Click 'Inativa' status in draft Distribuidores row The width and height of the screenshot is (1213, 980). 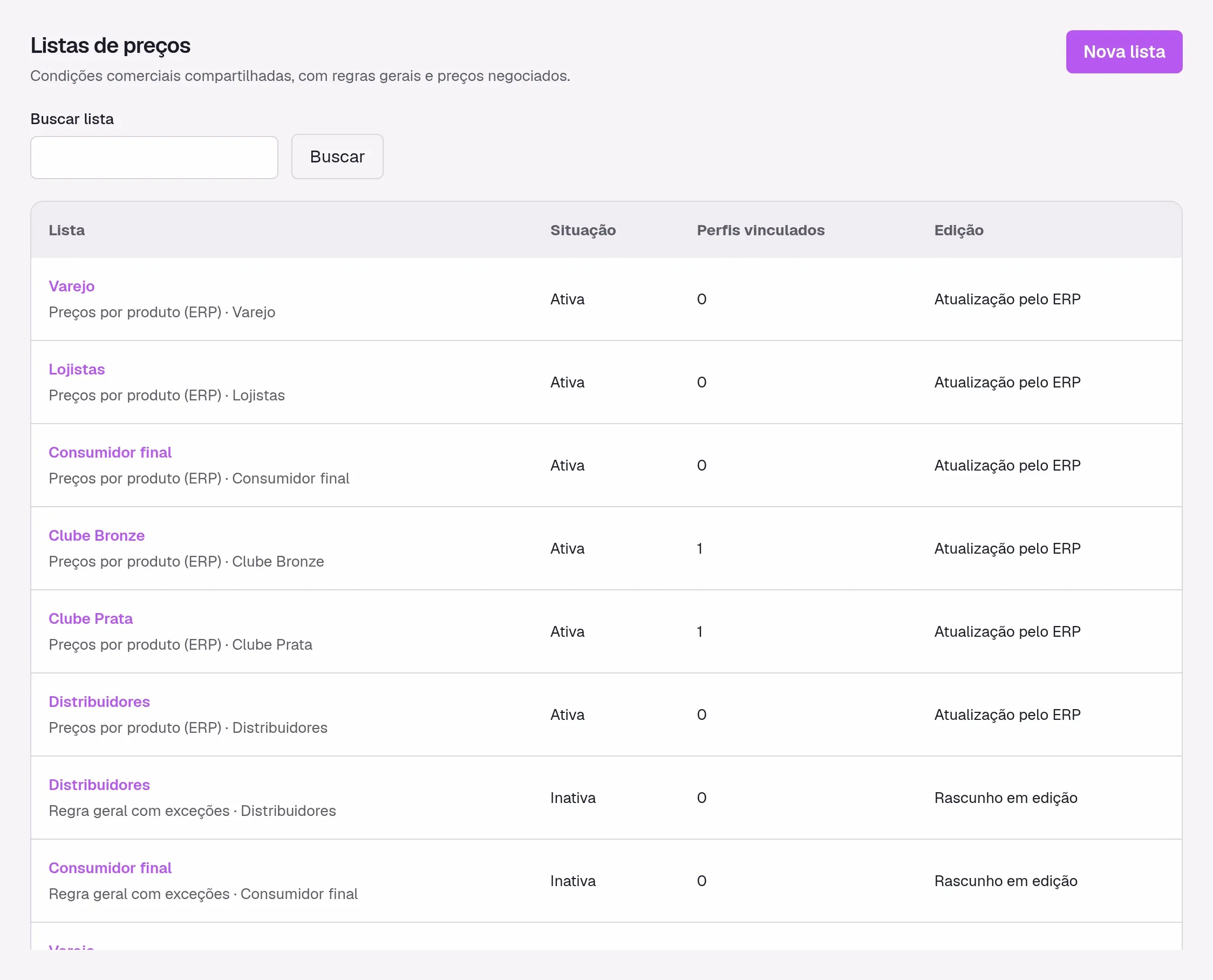[573, 798]
